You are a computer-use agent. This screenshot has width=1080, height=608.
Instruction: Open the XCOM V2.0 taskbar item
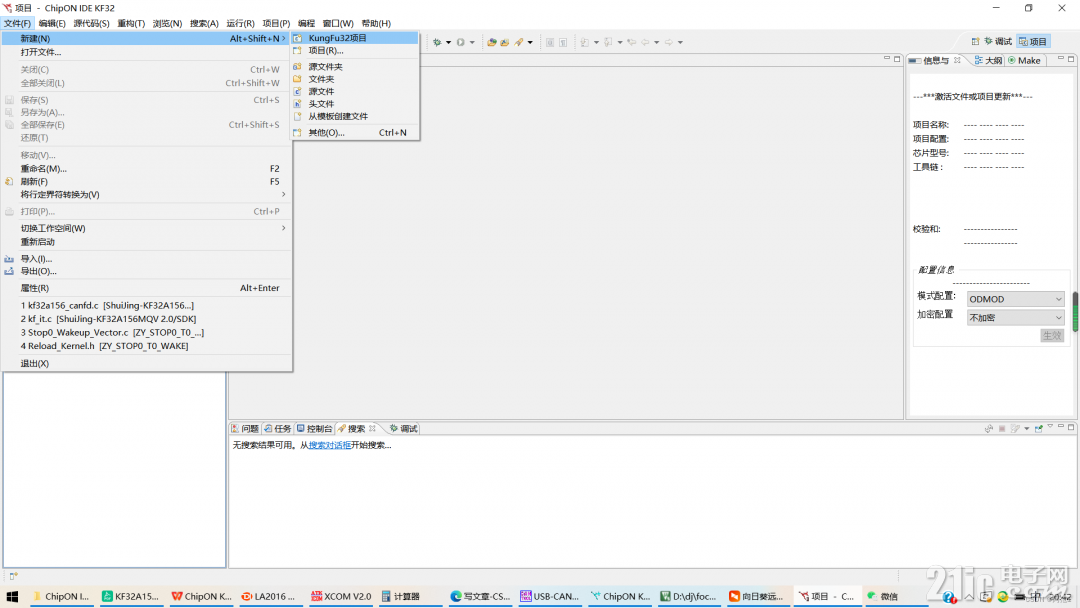tap(342, 596)
